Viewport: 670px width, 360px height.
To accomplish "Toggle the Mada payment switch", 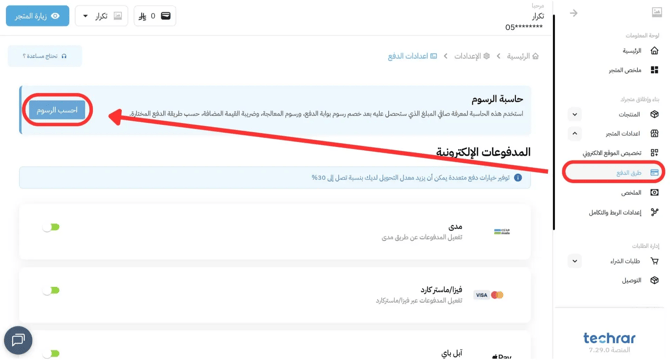I will pyautogui.click(x=51, y=227).
